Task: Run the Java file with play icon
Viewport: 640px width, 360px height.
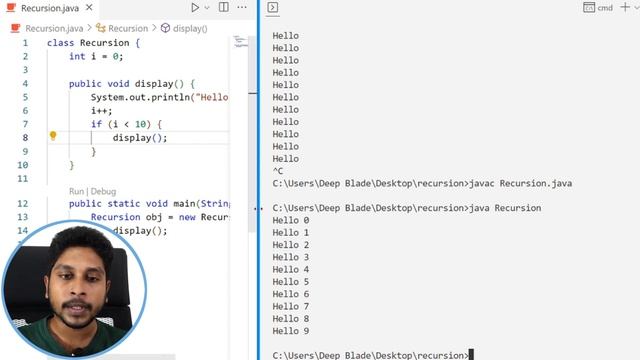Action: 195,7
